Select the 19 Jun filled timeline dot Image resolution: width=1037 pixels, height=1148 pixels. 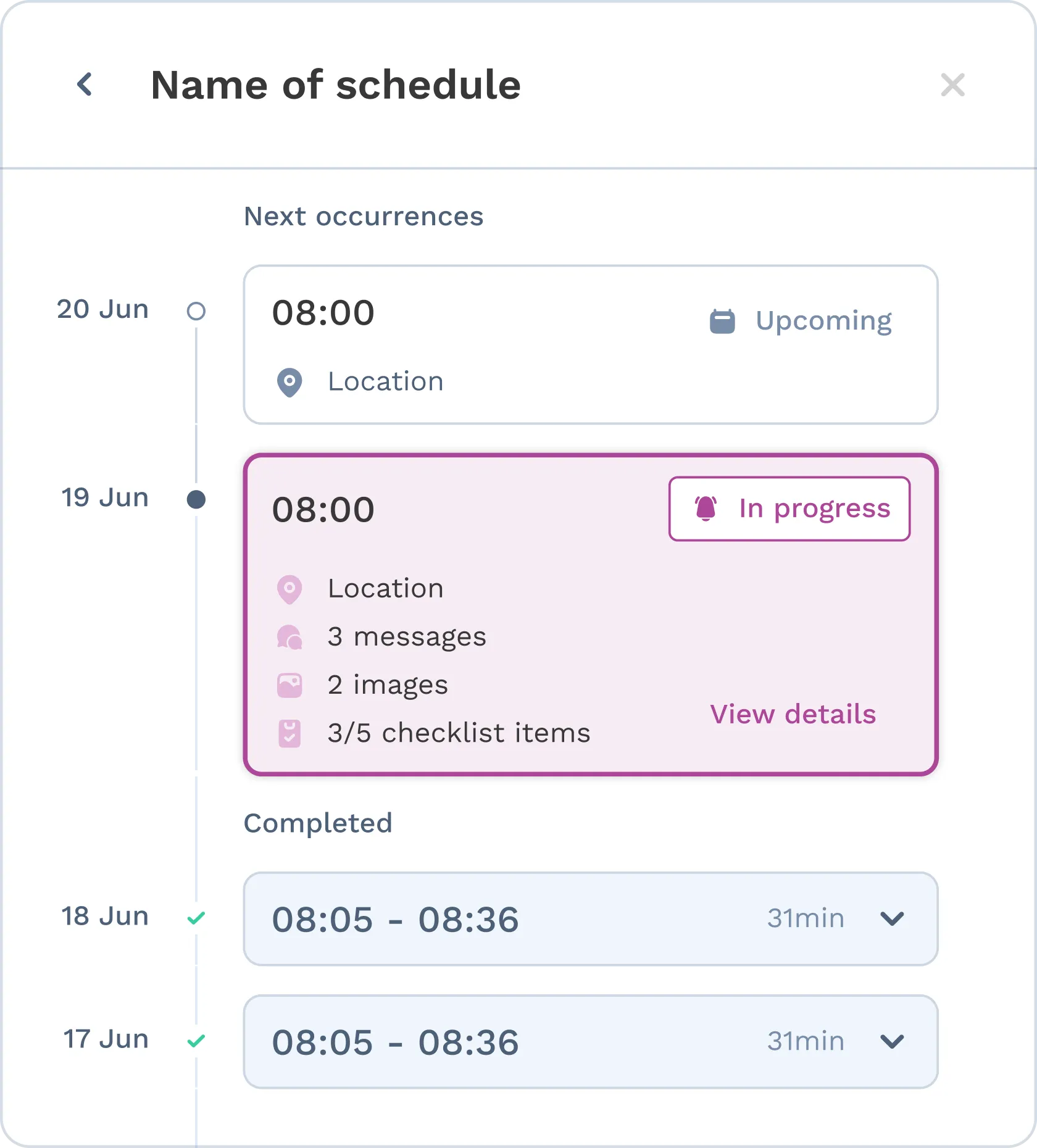196,499
